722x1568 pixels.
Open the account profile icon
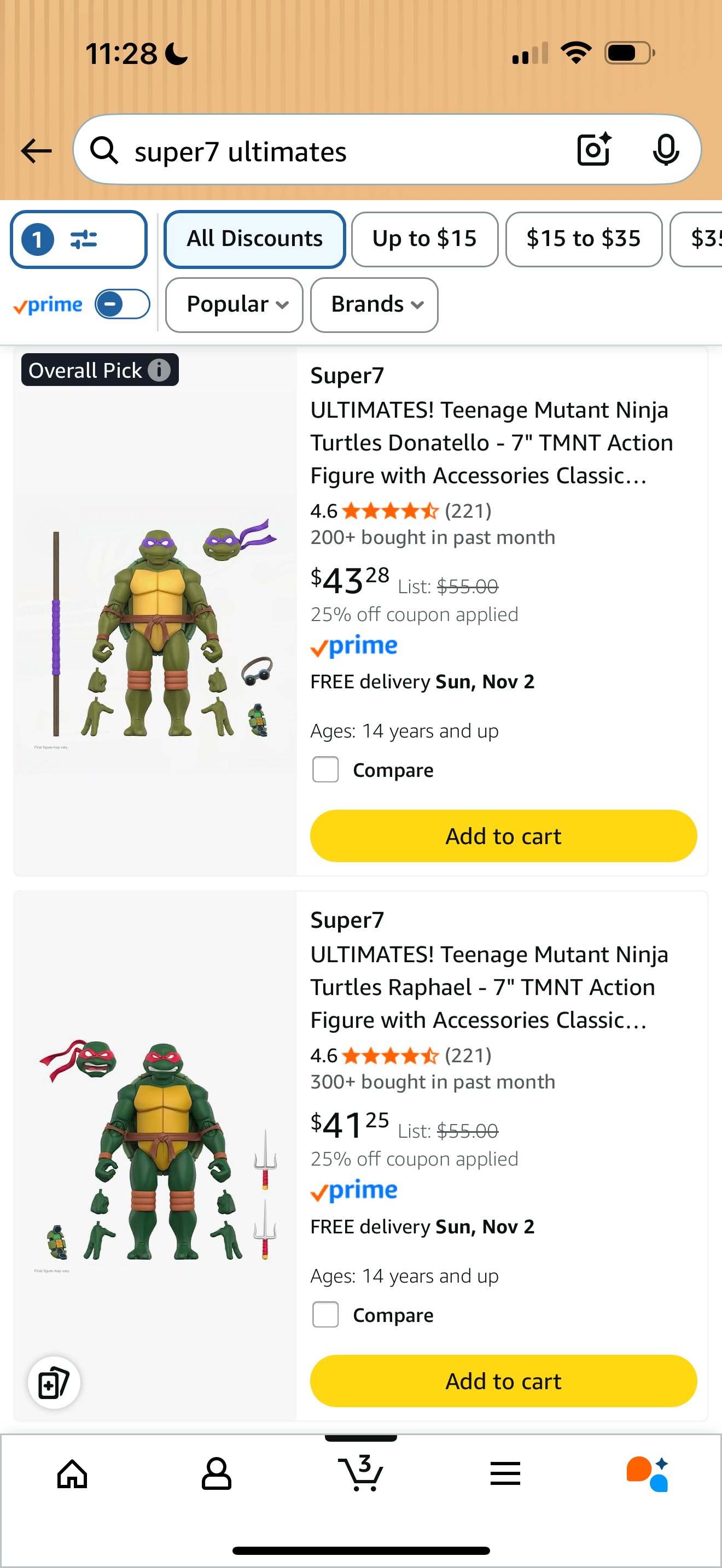(216, 1473)
